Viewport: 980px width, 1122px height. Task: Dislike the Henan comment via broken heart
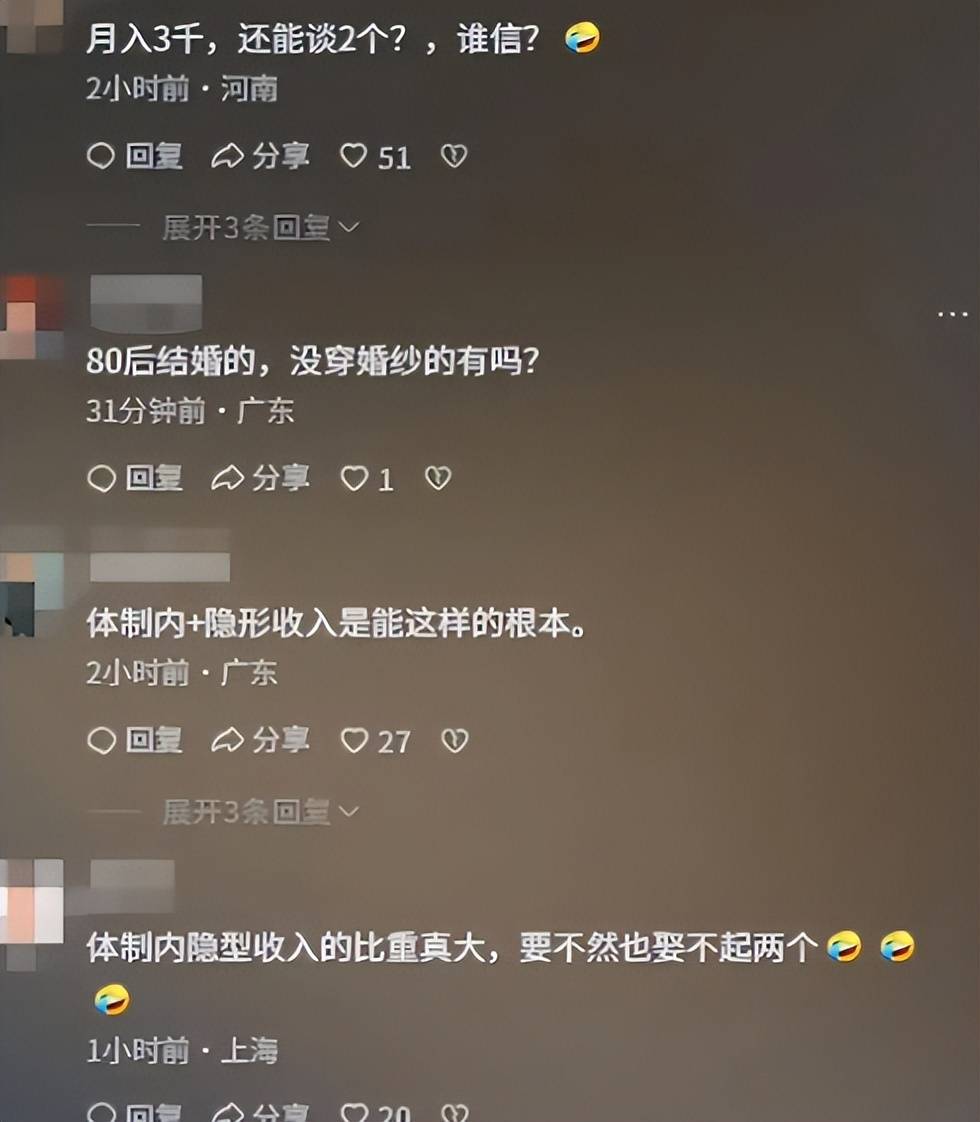point(454,156)
